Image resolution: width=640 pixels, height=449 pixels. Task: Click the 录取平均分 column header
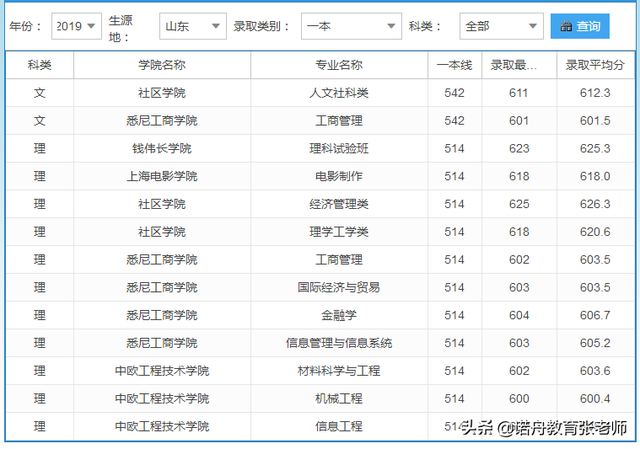595,65
